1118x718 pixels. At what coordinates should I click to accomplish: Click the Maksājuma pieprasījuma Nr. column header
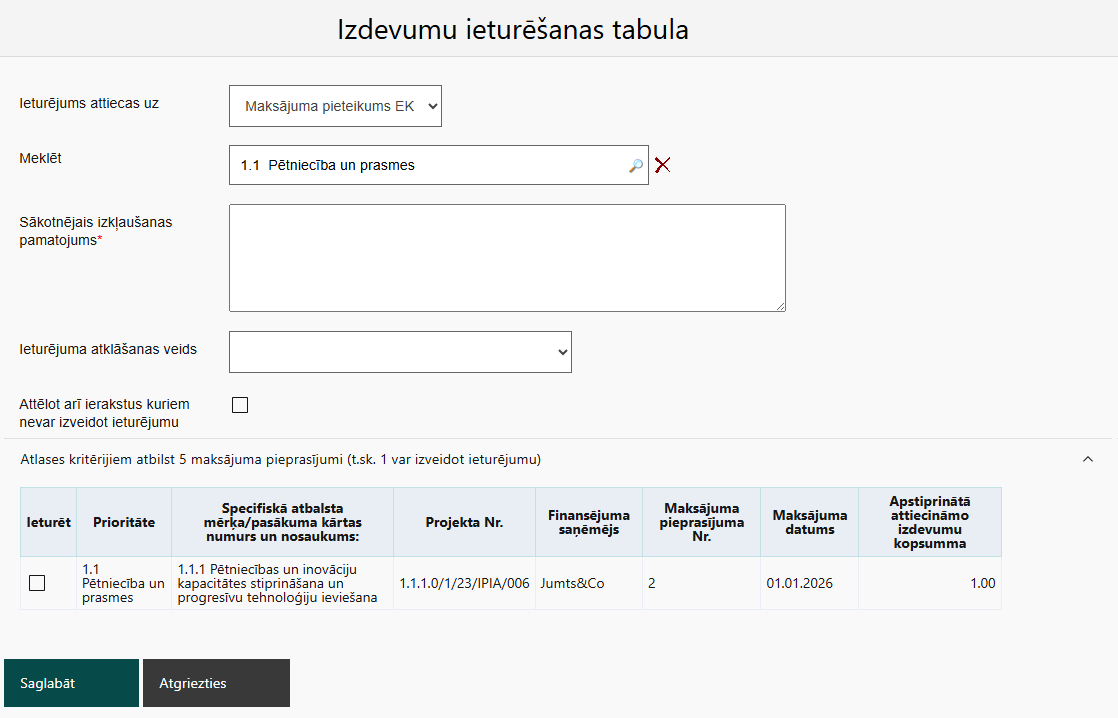pos(701,522)
